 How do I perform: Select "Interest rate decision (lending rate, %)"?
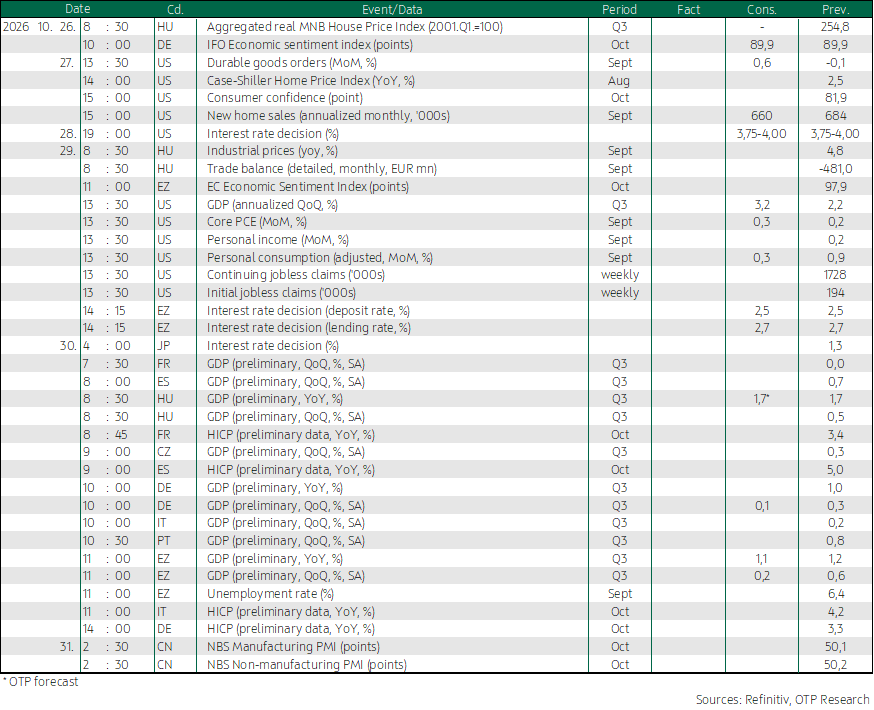pos(309,327)
